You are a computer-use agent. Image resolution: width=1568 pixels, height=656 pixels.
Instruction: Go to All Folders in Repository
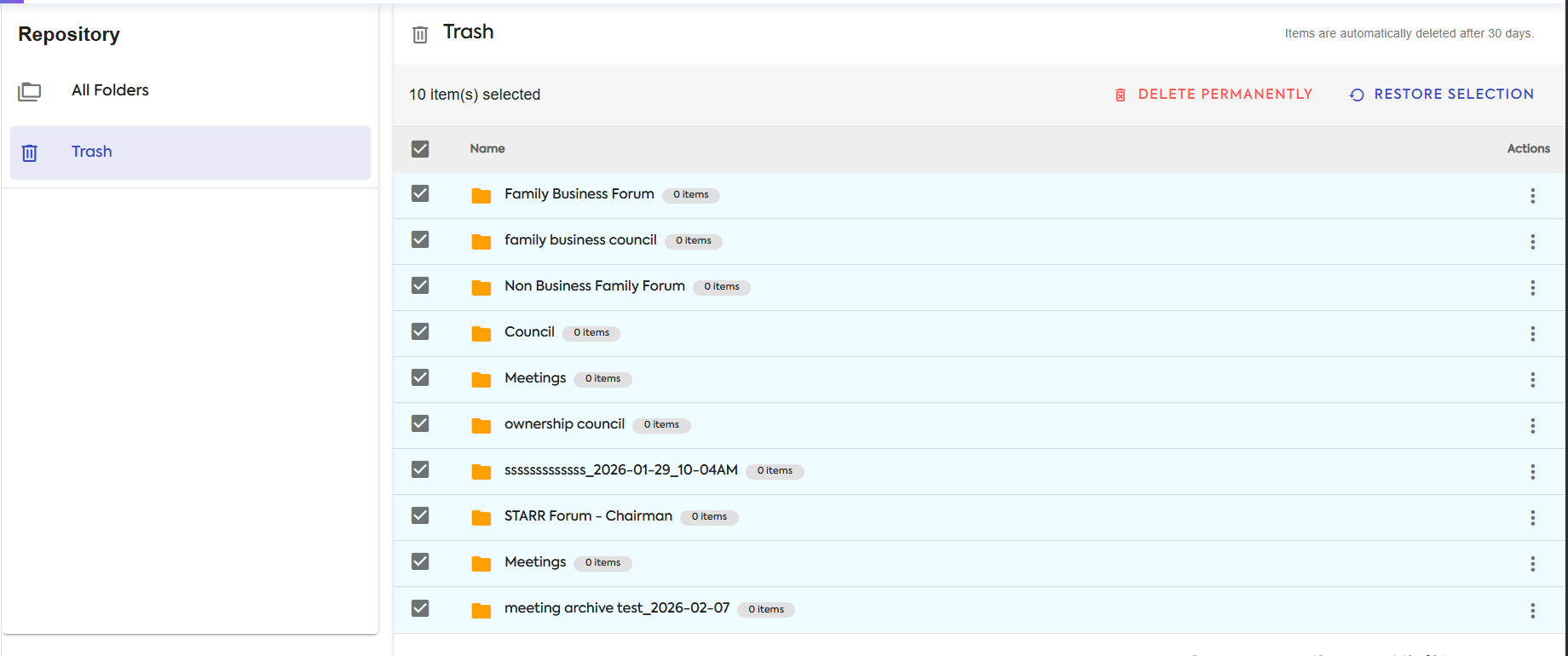pyautogui.click(x=110, y=90)
